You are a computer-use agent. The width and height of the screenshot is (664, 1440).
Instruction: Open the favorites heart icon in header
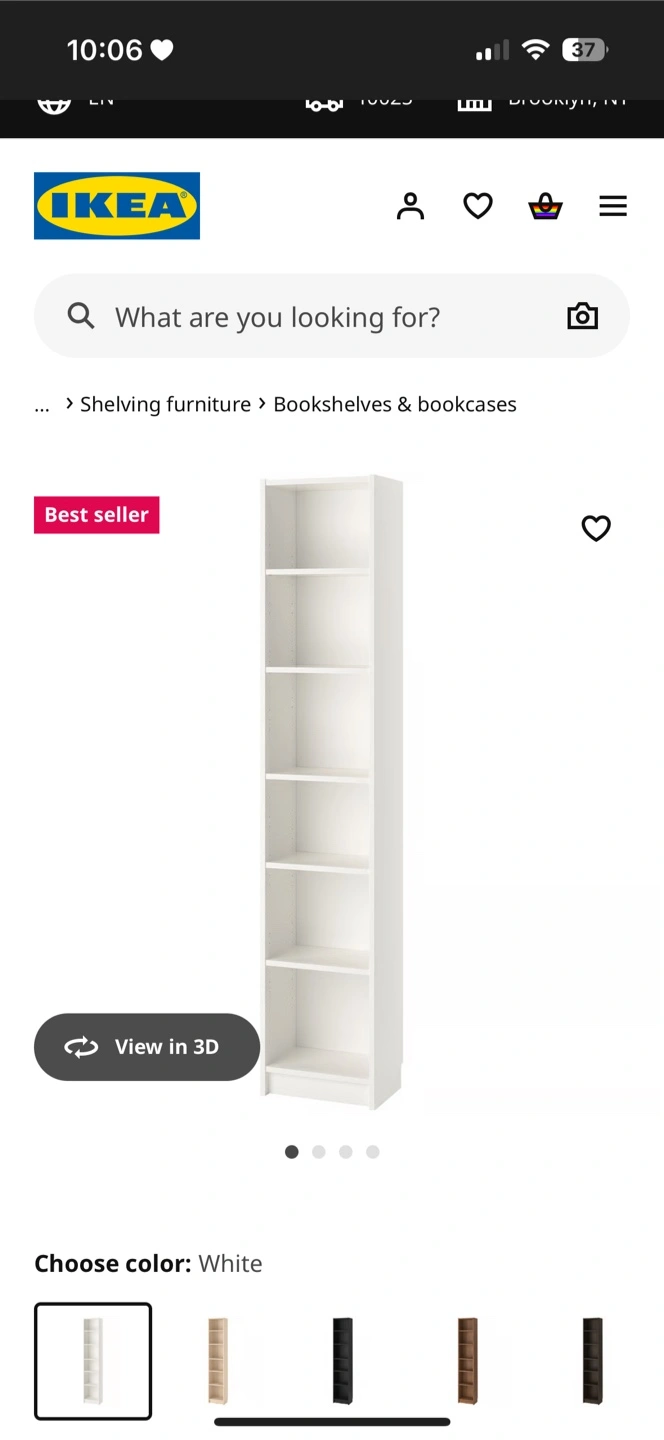[x=478, y=206]
